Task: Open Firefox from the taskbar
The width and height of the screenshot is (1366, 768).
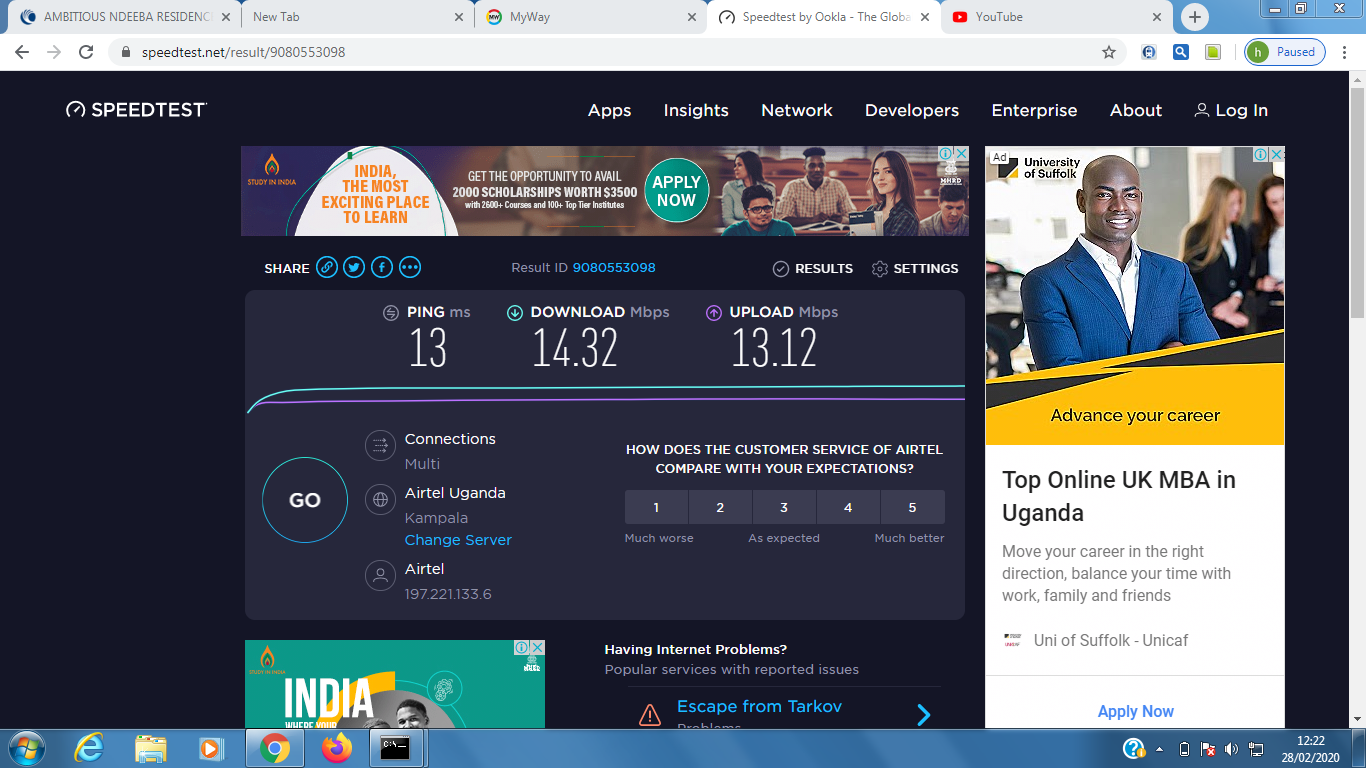Action: pyautogui.click(x=337, y=748)
